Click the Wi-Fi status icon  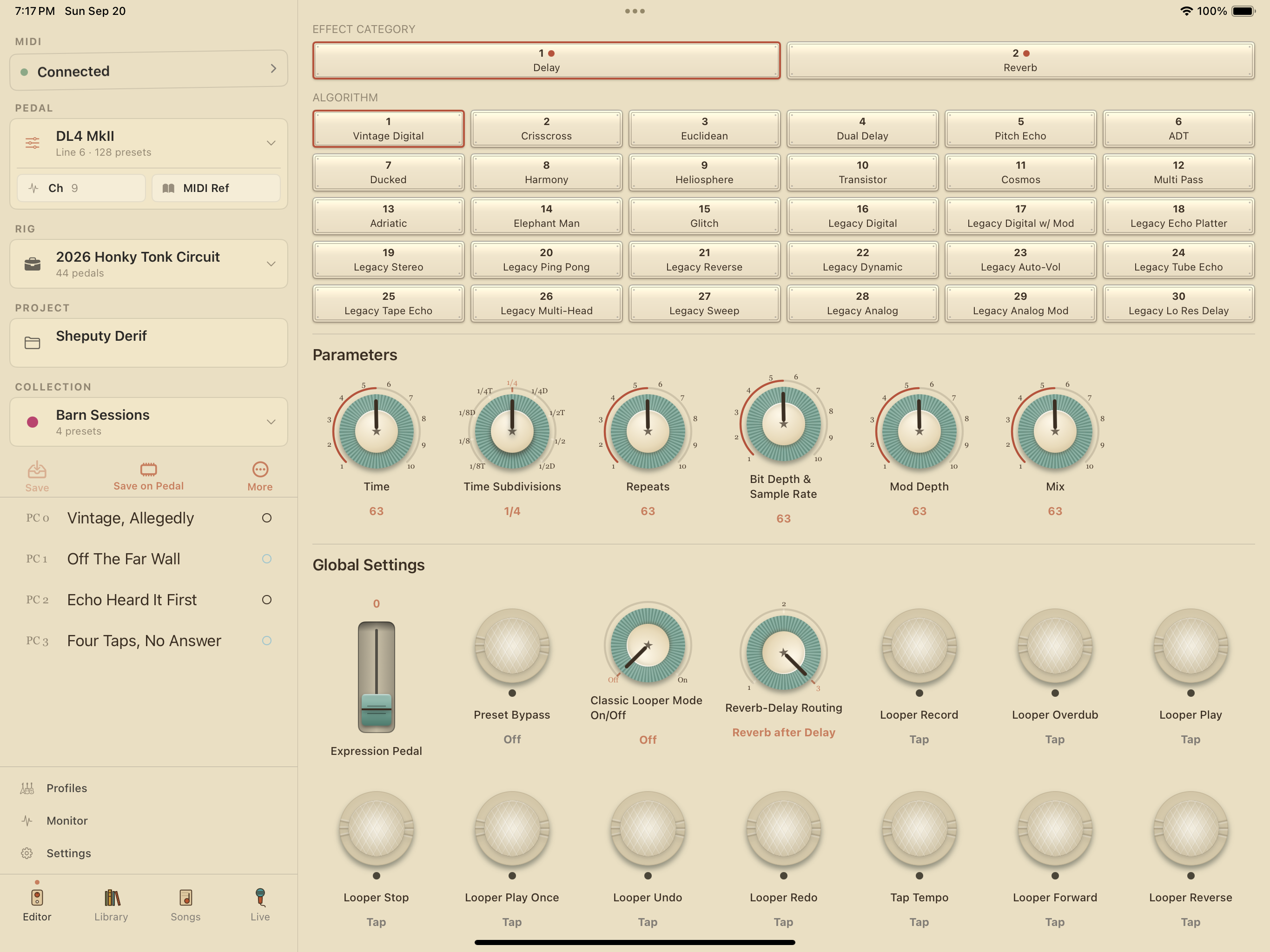[1186, 11]
